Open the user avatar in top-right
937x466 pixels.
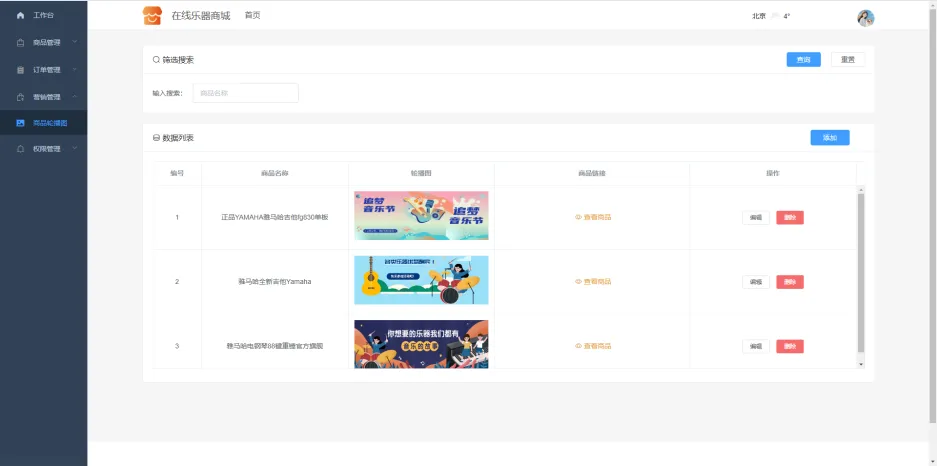tap(865, 17)
